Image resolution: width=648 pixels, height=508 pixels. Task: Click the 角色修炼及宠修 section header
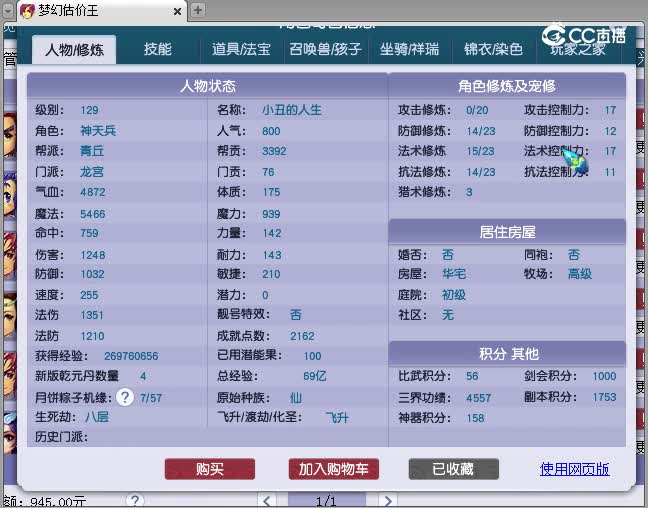tap(507, 86)
